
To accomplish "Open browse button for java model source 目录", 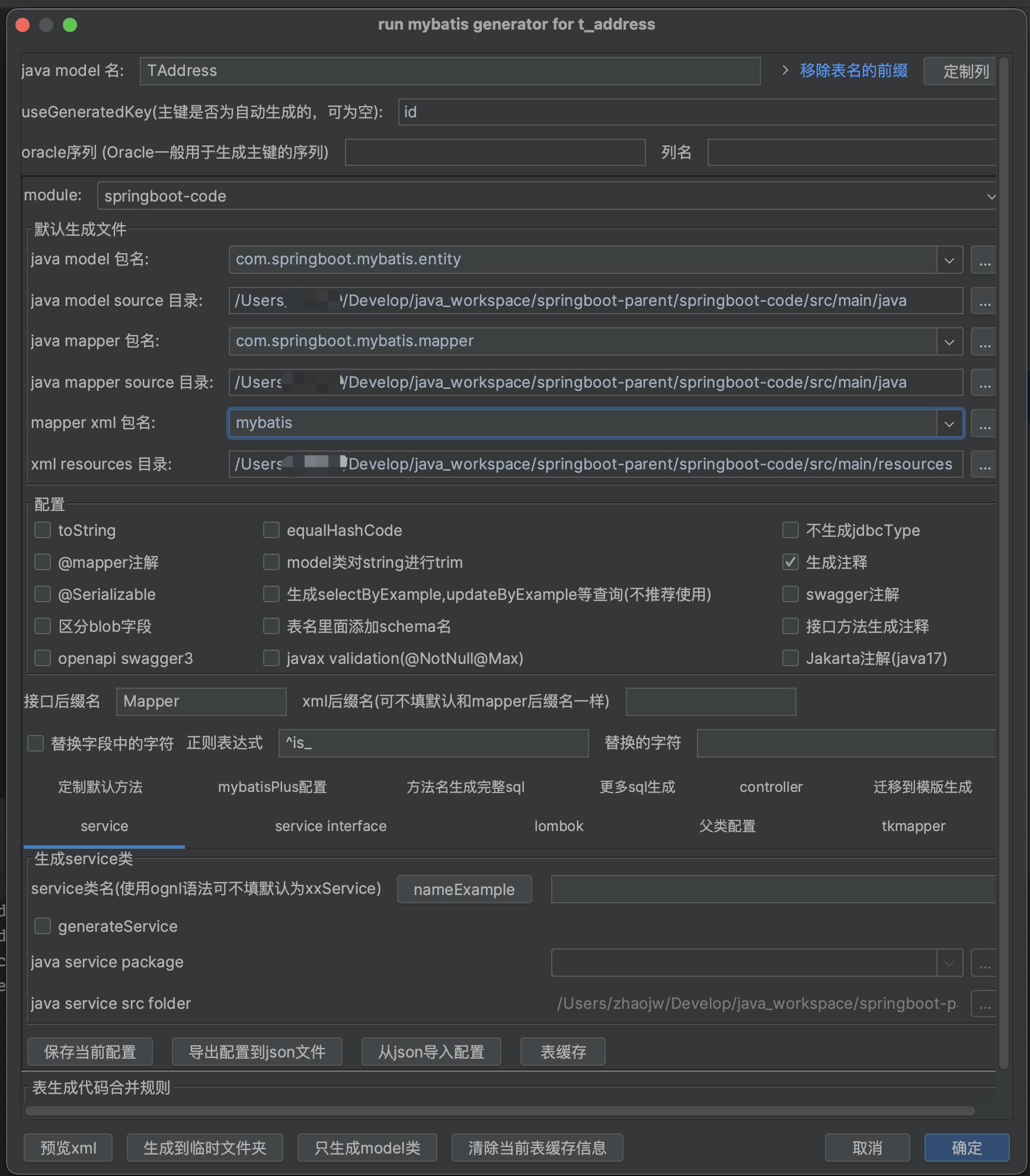I will [x=984, y=301].
